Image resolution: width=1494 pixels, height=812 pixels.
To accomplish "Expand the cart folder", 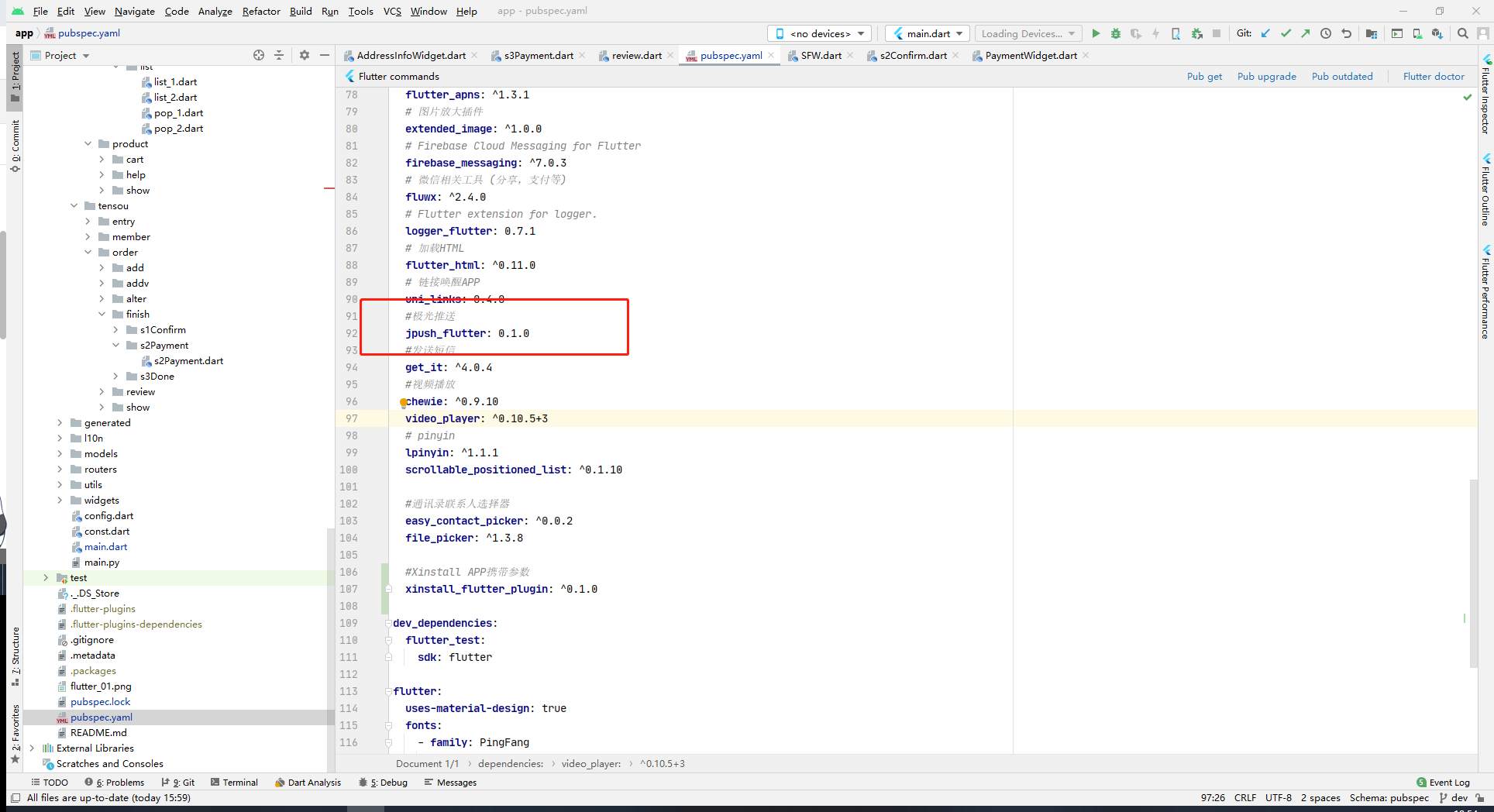I will [x=102, y=160].
